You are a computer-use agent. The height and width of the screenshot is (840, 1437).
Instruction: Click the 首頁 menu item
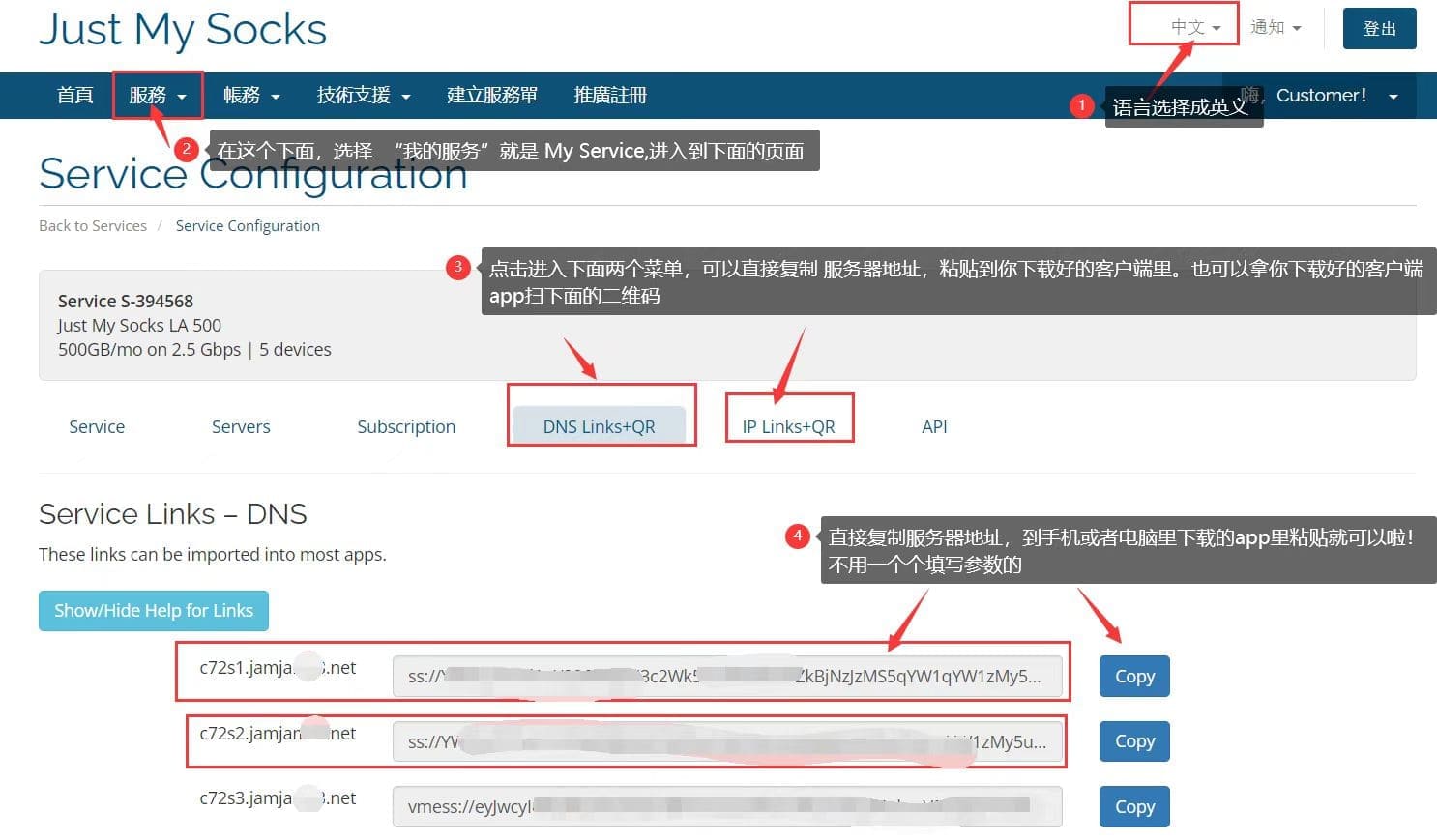click(x=74, y=95)
